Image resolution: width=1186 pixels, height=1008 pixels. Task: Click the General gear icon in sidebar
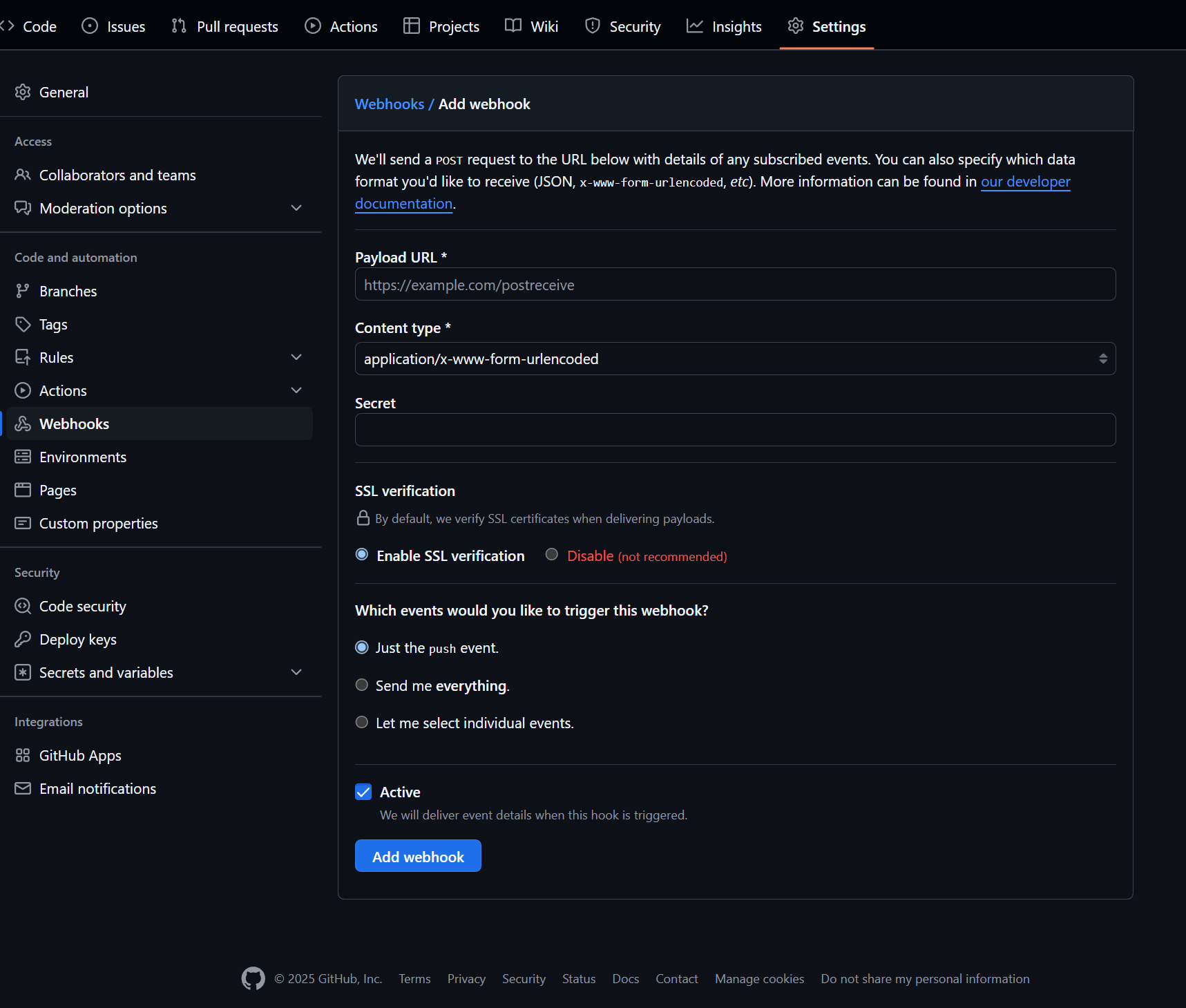(x=23, y=92)
